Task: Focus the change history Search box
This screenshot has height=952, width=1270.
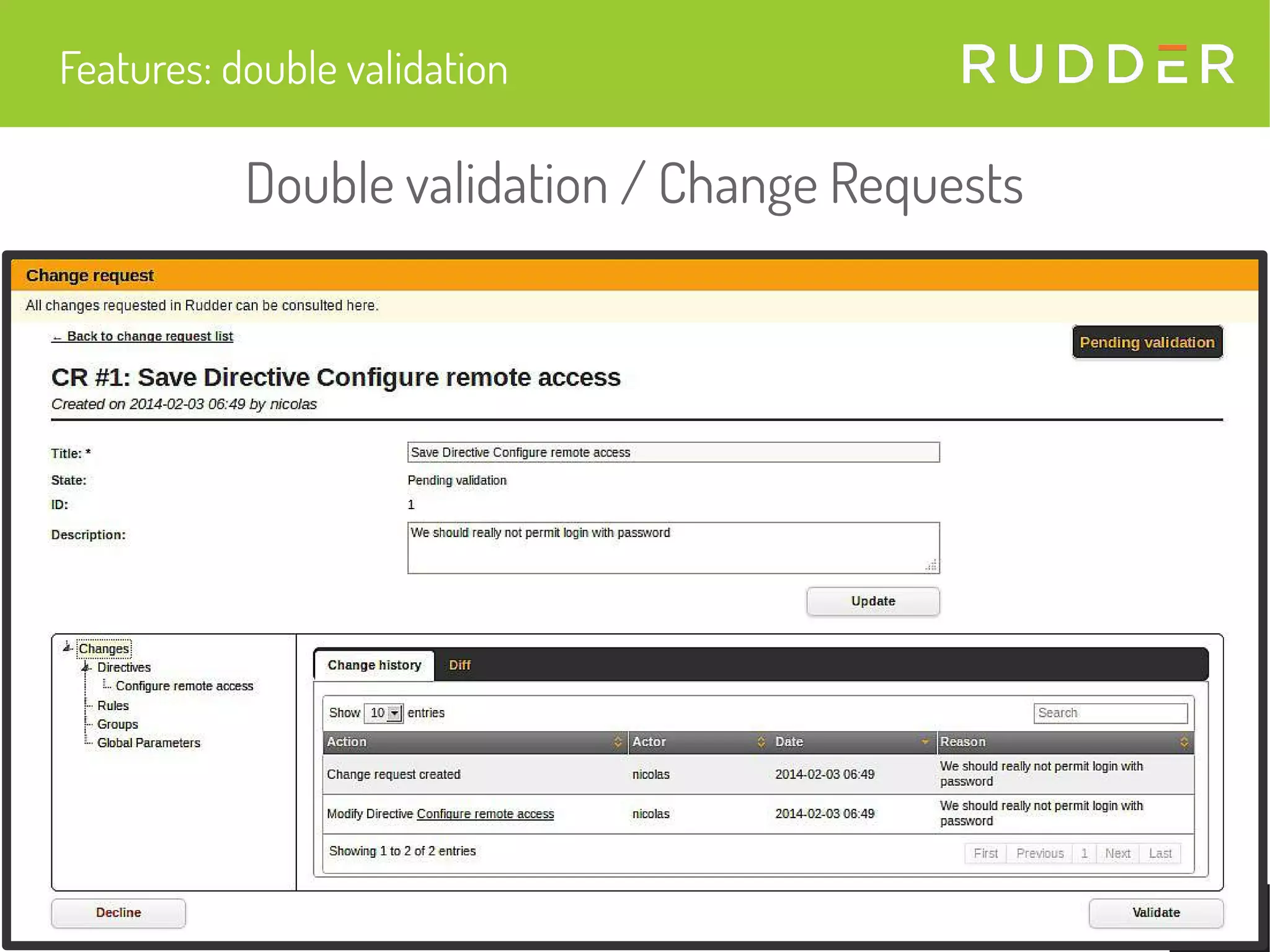Action: click(1110, 713)
